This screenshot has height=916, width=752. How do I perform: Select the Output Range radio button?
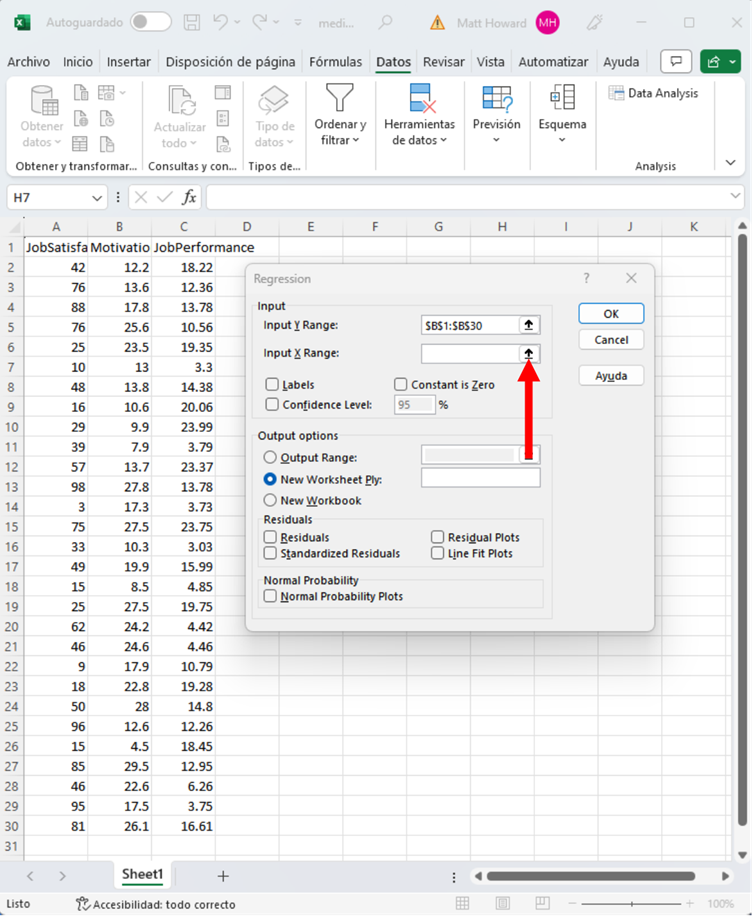coord(270,458)
